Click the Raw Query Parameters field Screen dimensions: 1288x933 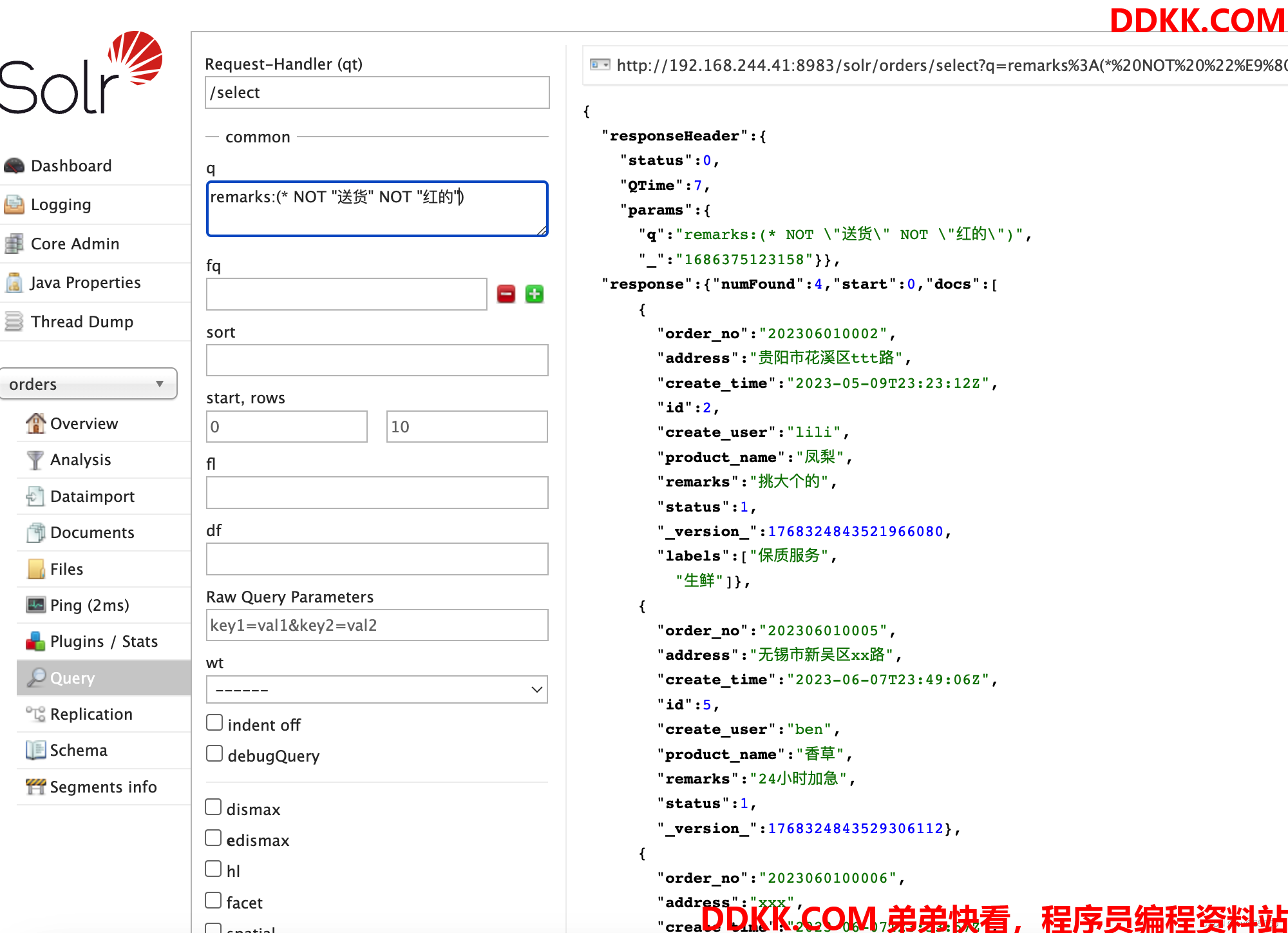[x=377, y=625]
